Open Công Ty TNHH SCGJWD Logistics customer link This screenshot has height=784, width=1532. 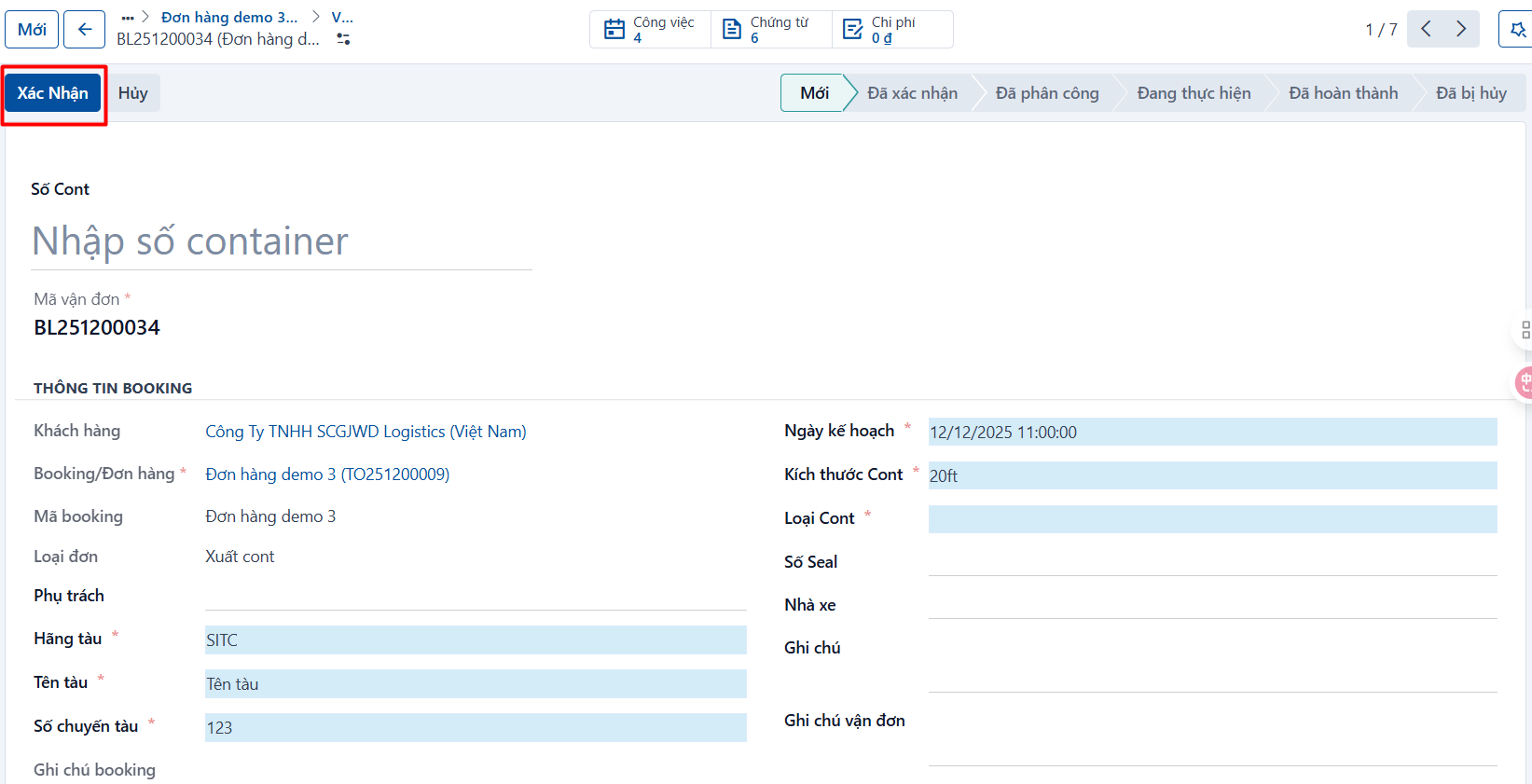tap(366, 432)
